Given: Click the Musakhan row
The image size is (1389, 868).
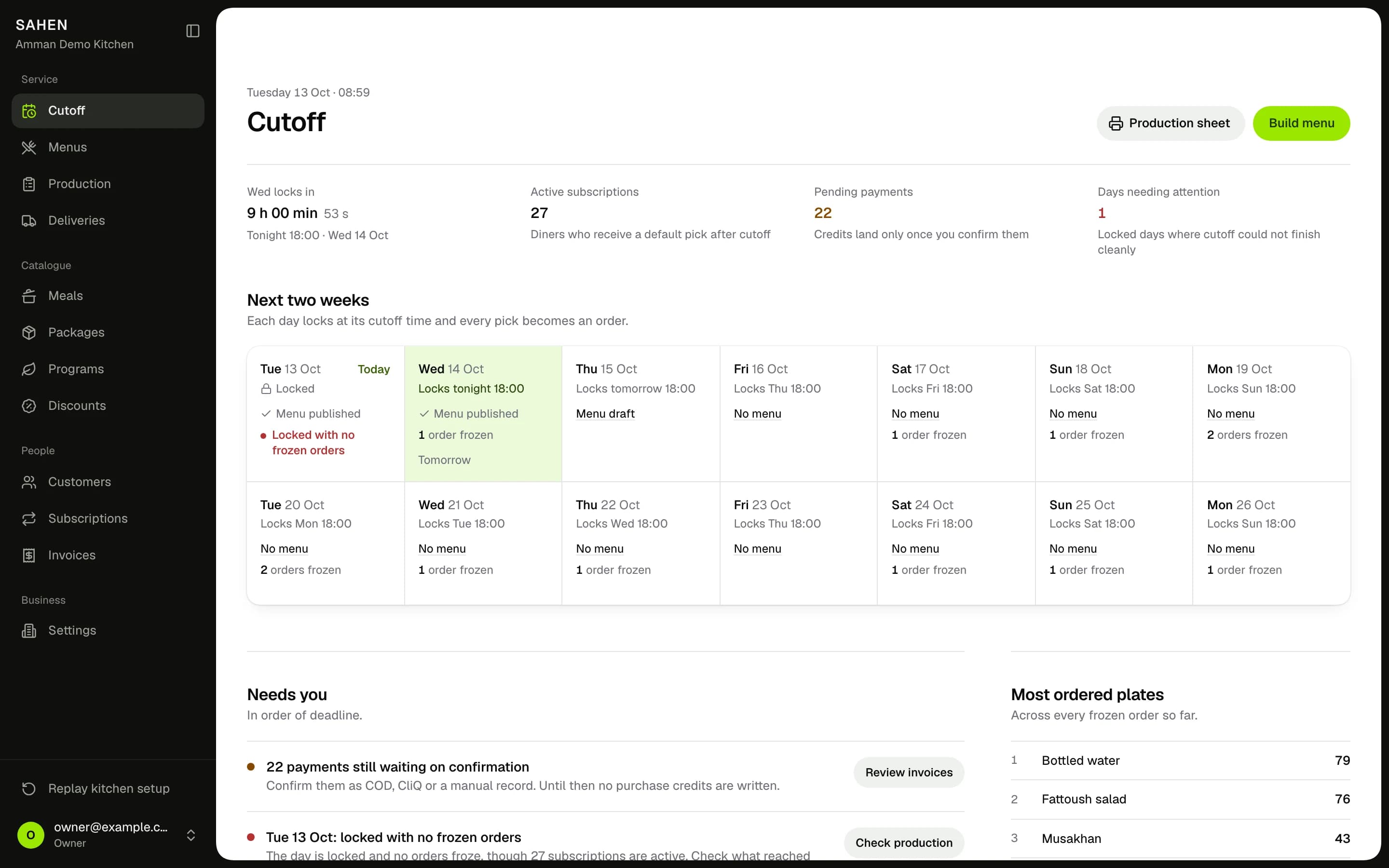Looking at the screenshot, I should (x=1180, y=839).
